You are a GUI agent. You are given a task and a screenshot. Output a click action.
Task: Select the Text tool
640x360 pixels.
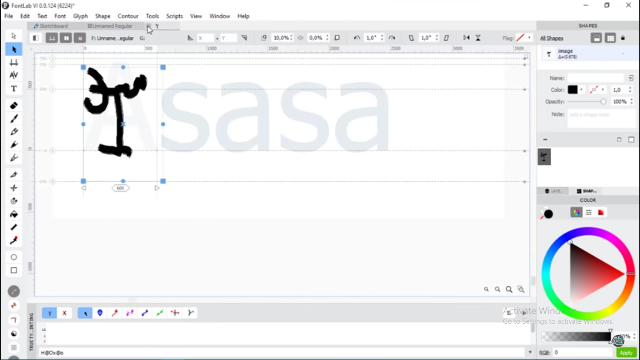click(x=13, y=88)
